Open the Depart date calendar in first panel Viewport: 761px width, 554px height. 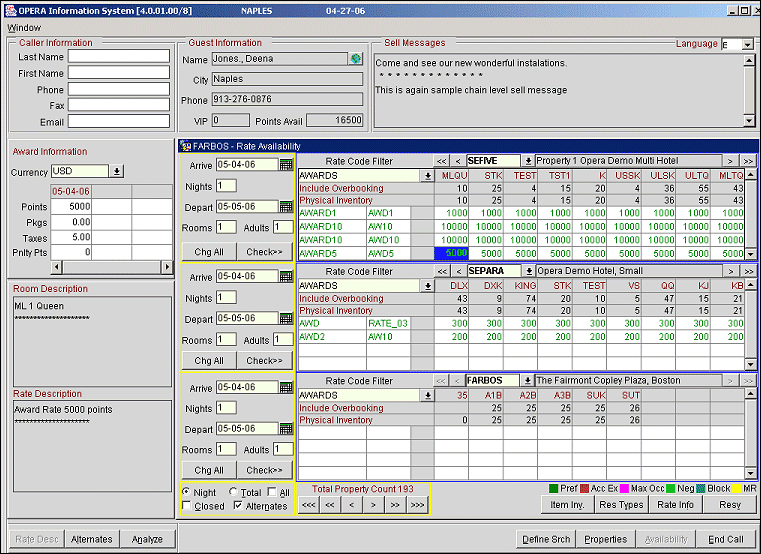[286, 207]
